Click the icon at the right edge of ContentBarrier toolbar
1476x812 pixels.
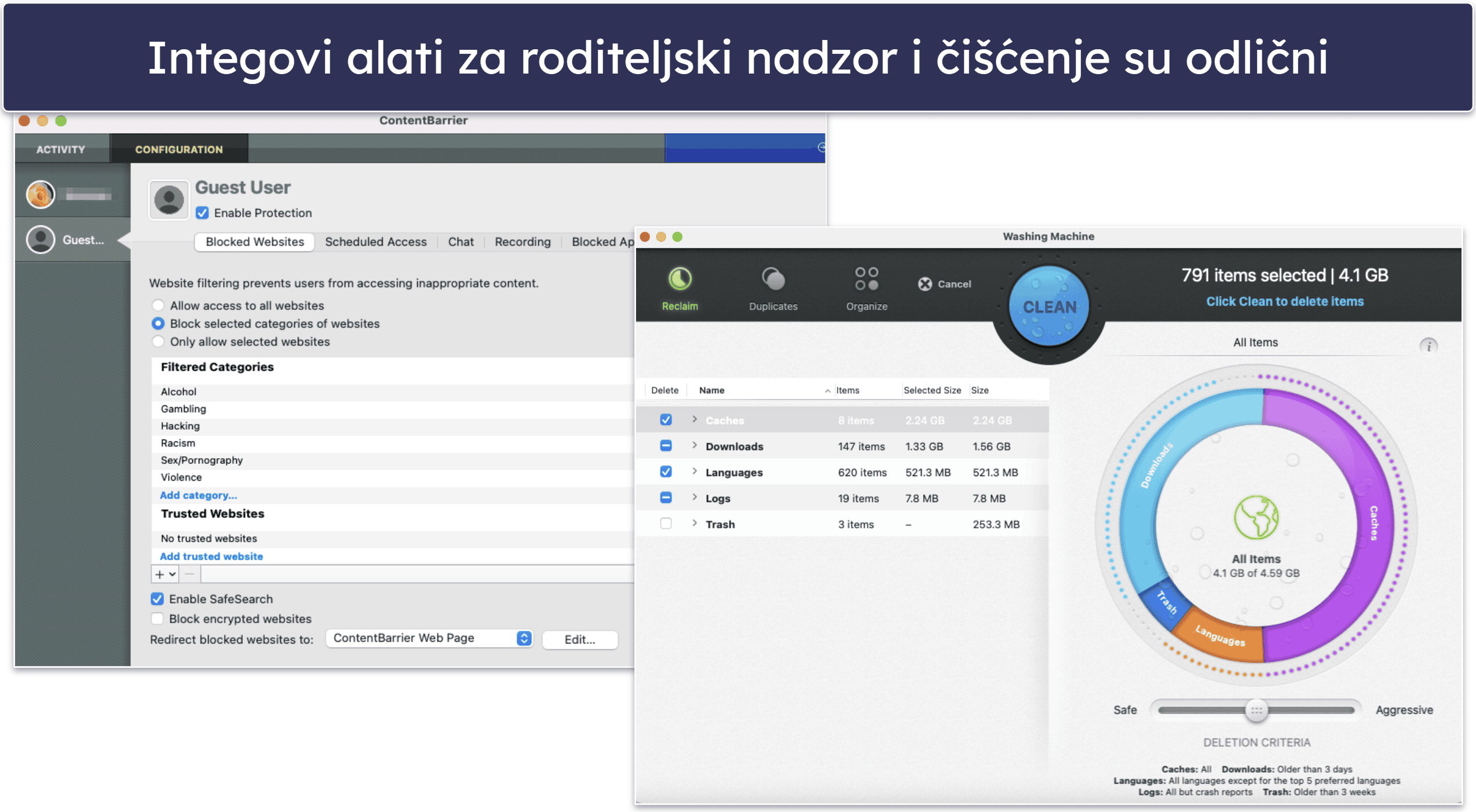tap(821, 148)
